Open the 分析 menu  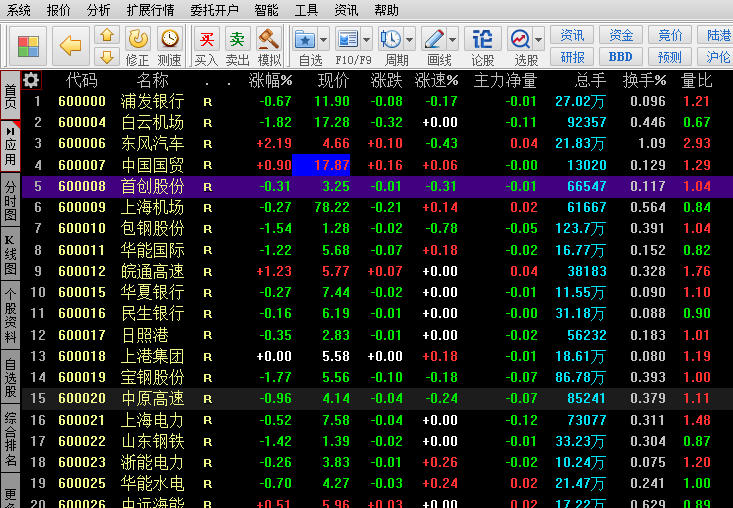coord(99,10)
